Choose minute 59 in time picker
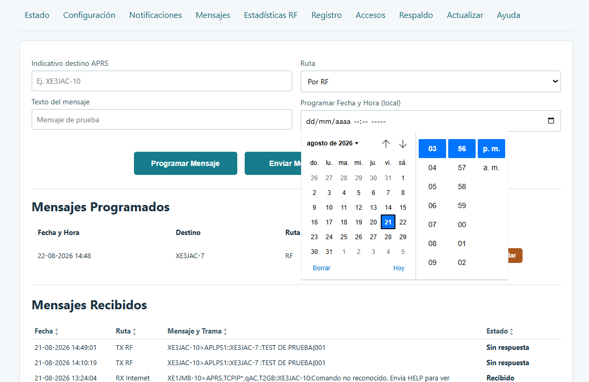This screenshot has height=382, width=589. [x=462, y=205]
